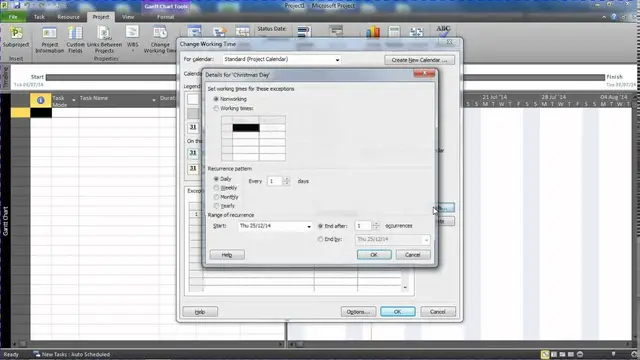This screenshot has width=640, height=360.
Task: Choose Weekly recurrence pattern
Action: [216, 188]
